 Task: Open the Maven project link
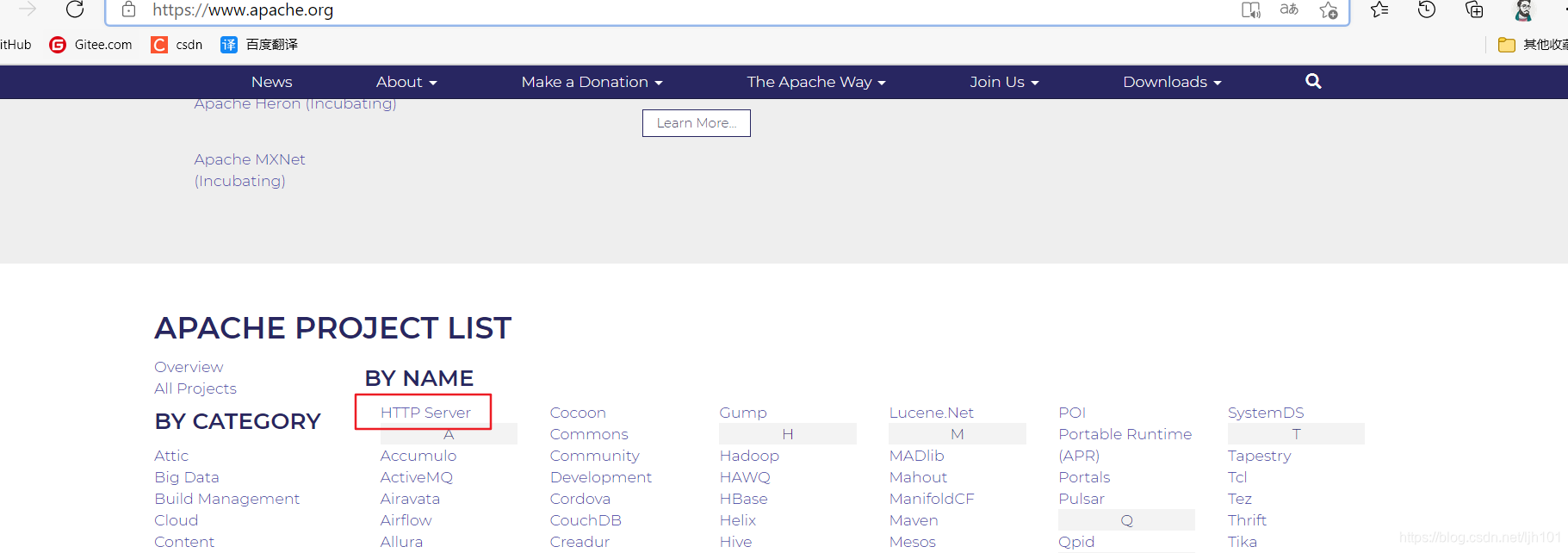pyautogui.click(x=914, y=520)
